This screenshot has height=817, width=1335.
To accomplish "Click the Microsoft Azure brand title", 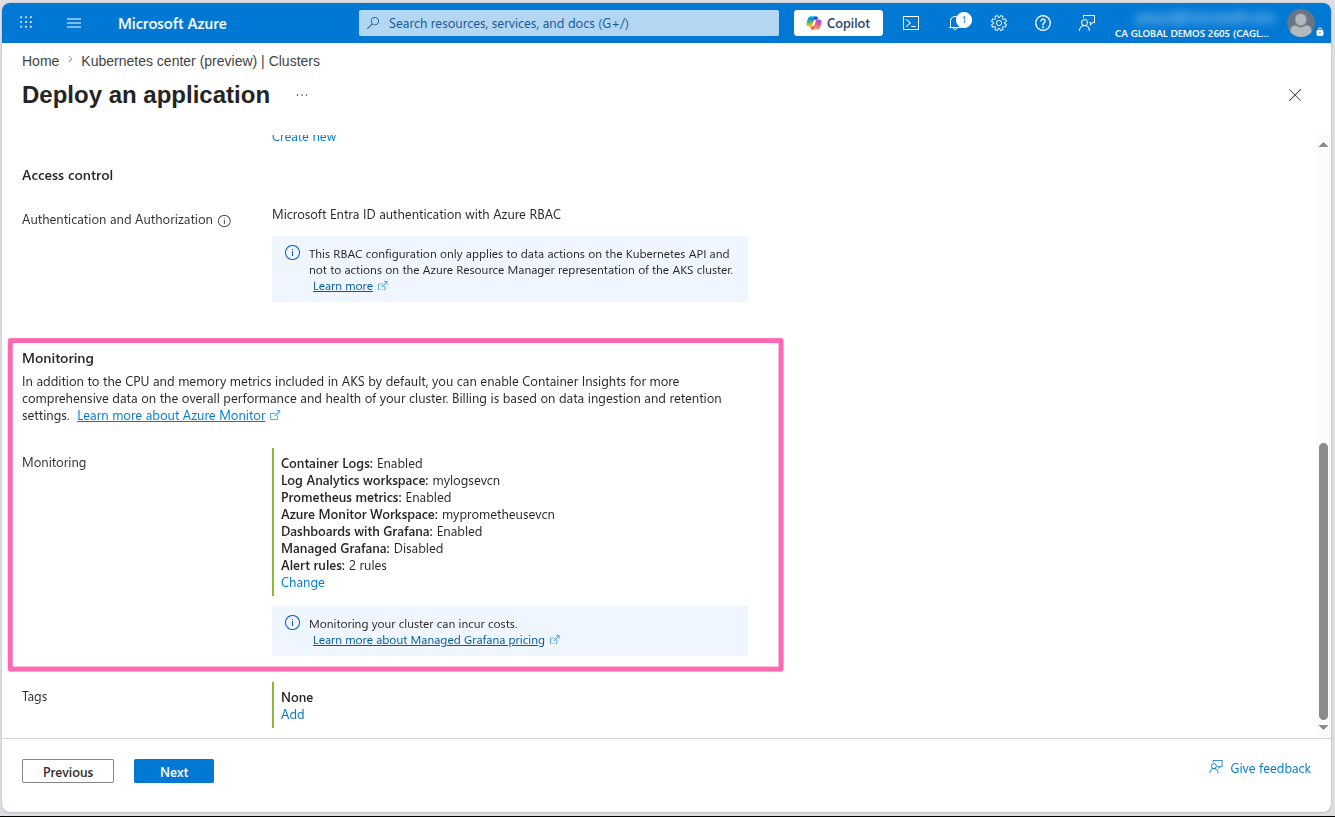I will (172, 23).
